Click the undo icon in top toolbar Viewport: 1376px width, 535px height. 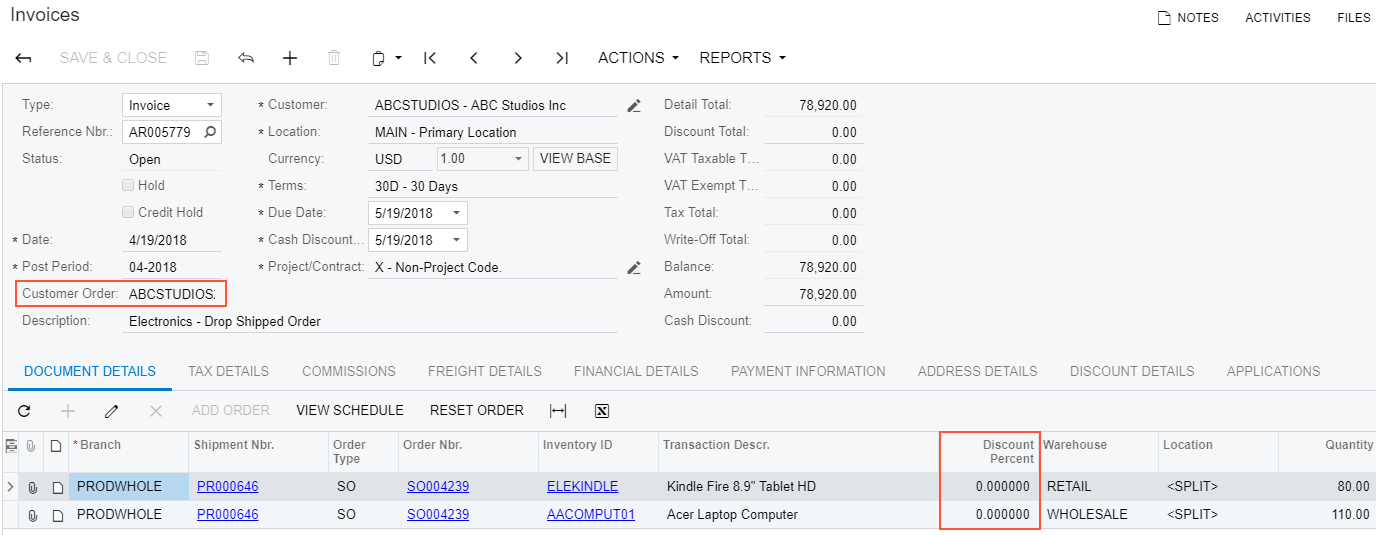point(246,58)
